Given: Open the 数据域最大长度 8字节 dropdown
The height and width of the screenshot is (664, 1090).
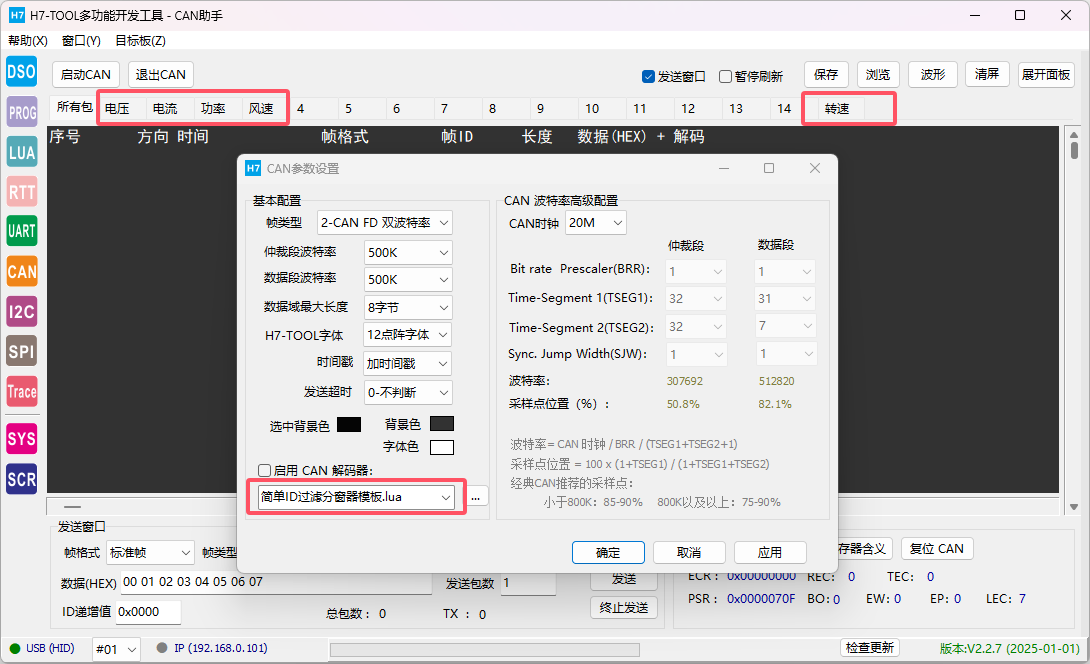Looking at the screenshot, I should pos(408,307).
